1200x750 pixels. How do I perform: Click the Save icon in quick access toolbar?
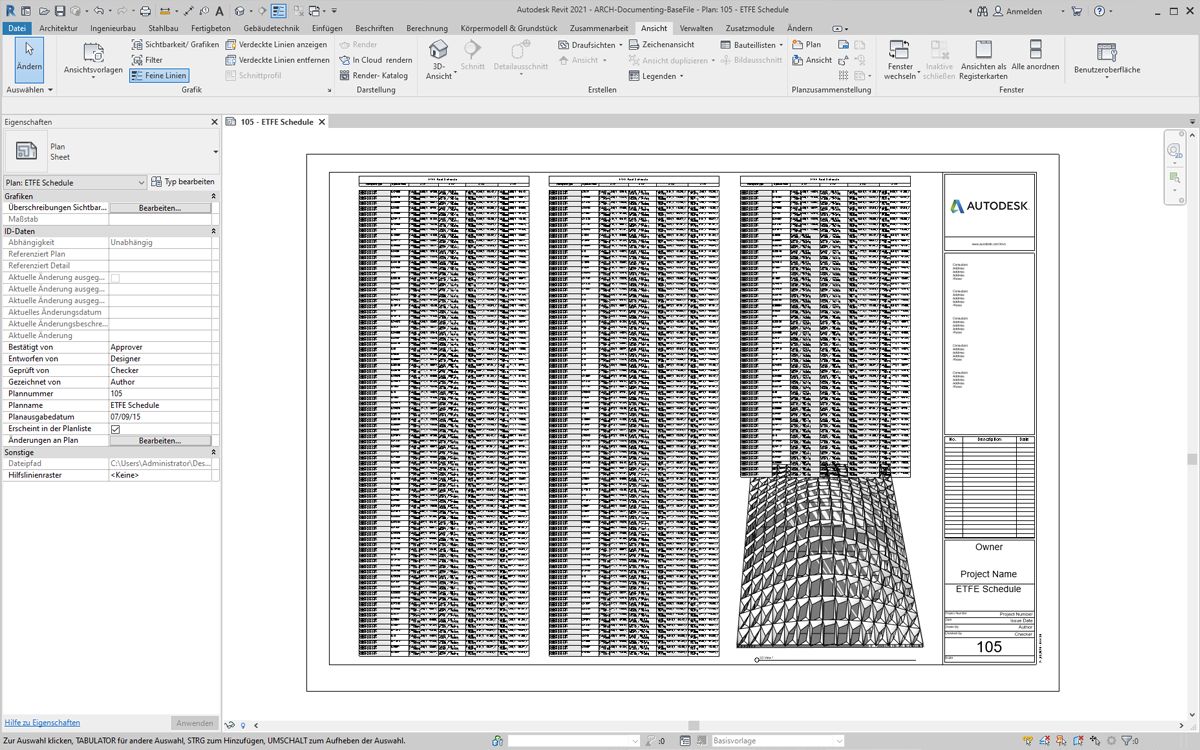coord(60,11)
